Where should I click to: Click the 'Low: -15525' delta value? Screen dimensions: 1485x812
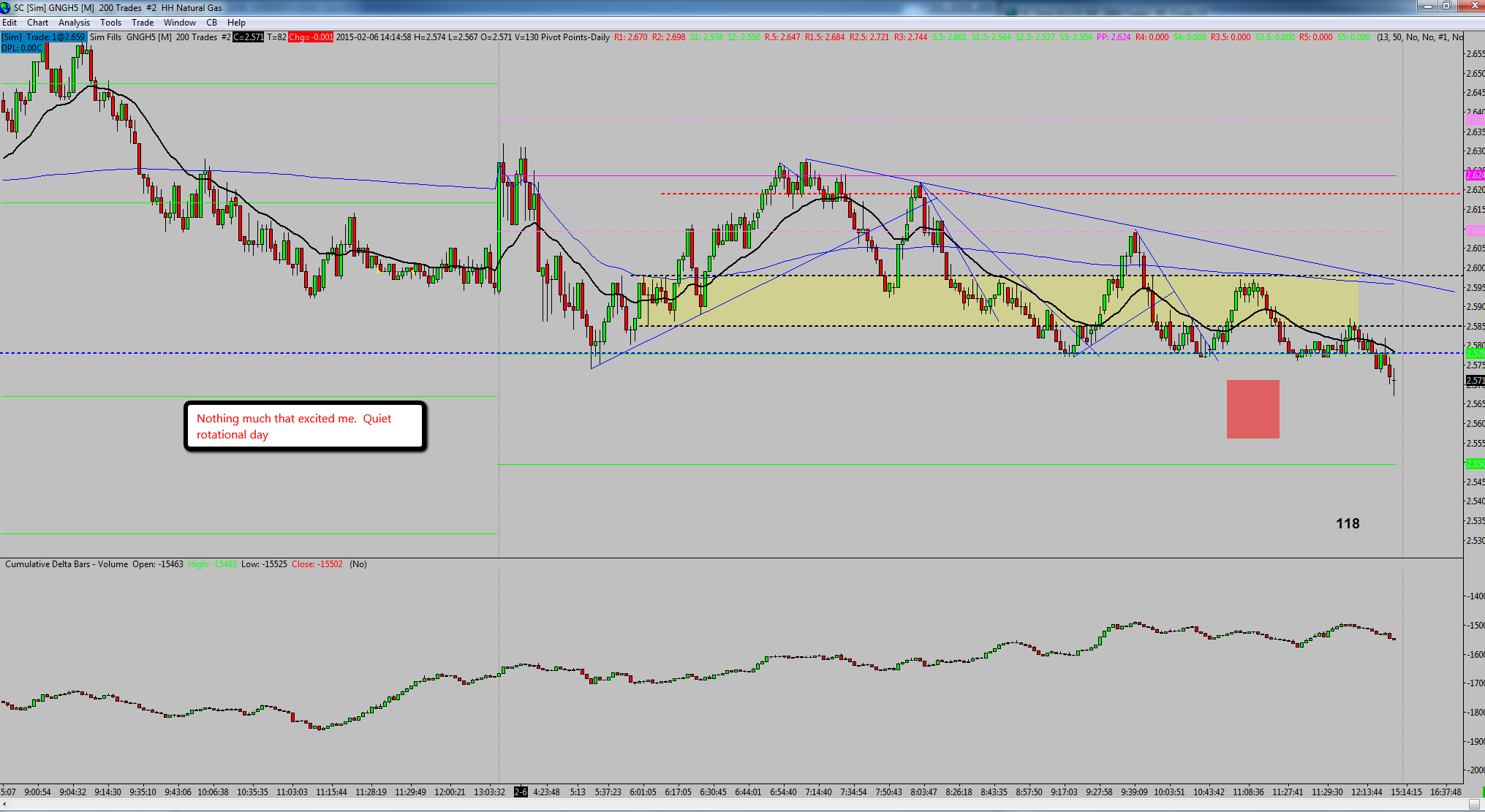pyautogui.click(x=264, y=564)
